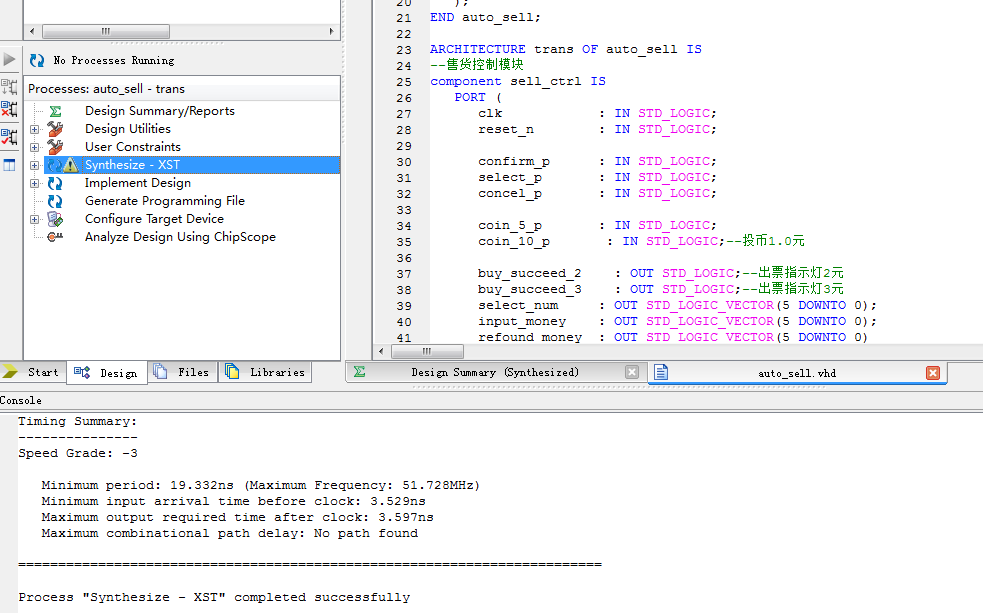
Task: Click the red X process toolbar icon
Action: (x=9, y=110)
